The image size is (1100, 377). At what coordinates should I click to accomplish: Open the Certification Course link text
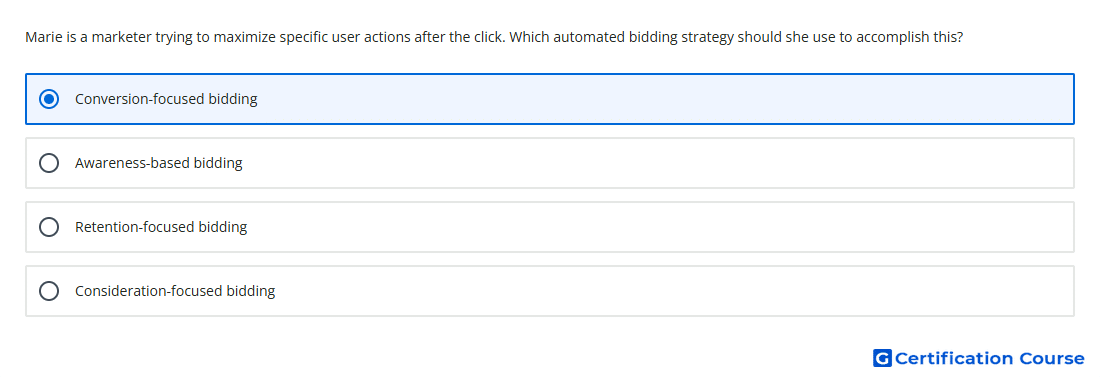coord(989,358)
